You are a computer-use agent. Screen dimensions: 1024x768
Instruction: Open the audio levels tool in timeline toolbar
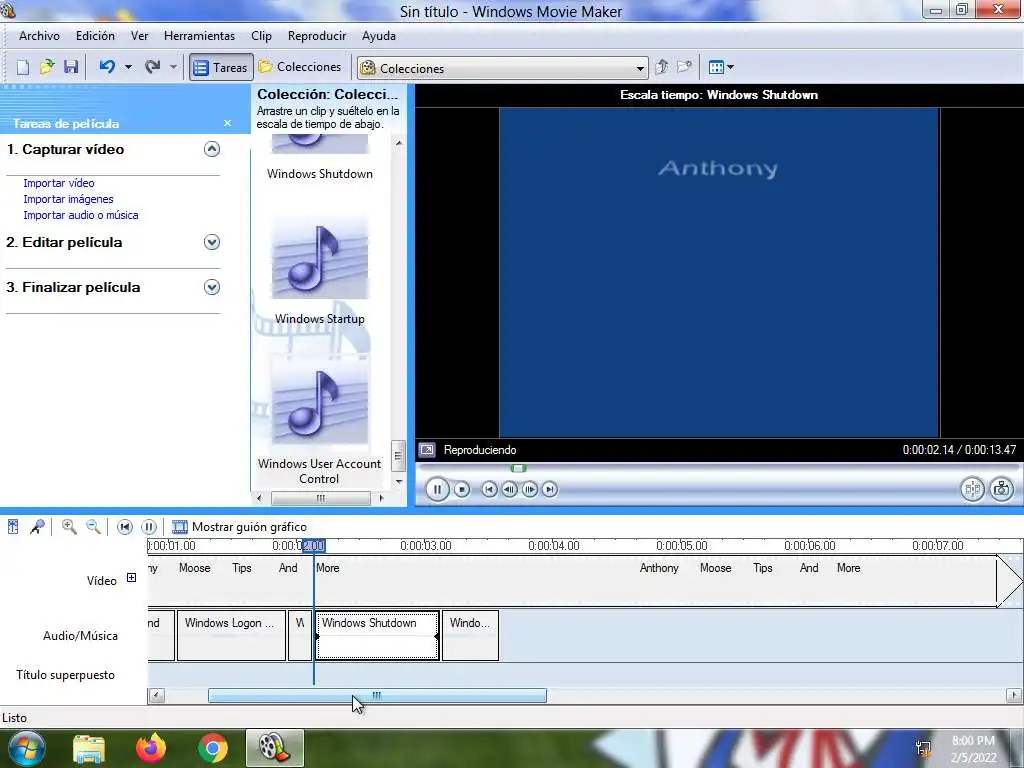coord(13,526)
